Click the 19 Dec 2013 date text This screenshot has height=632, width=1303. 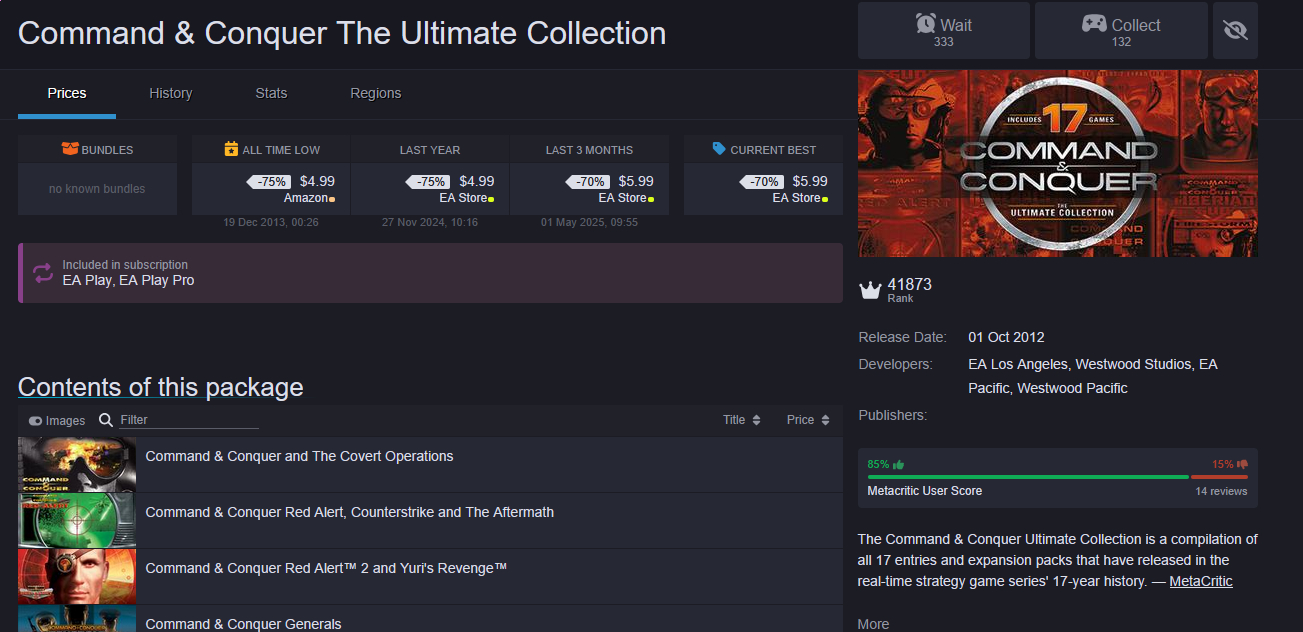(x=271, y=222)
